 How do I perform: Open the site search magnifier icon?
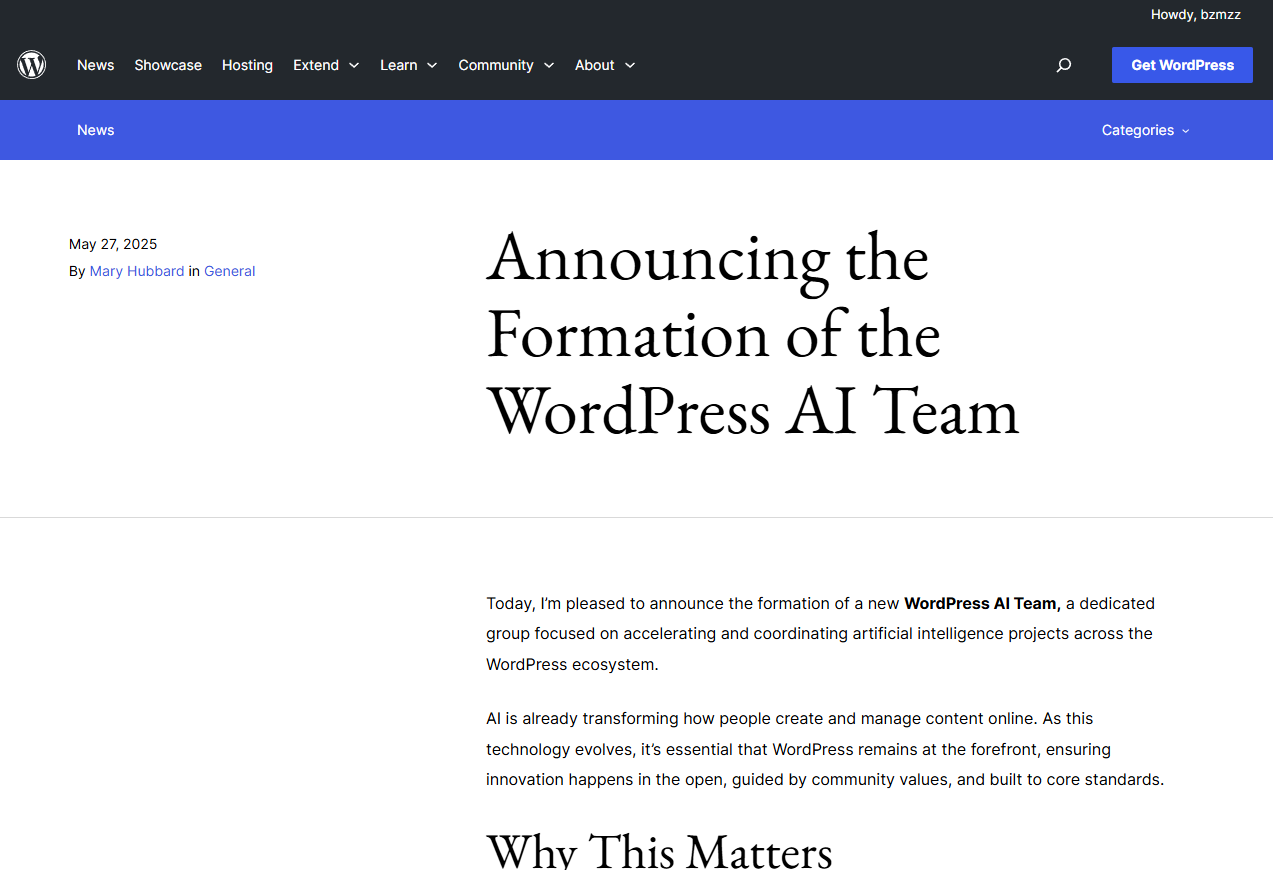click(x=1064, y=65)
